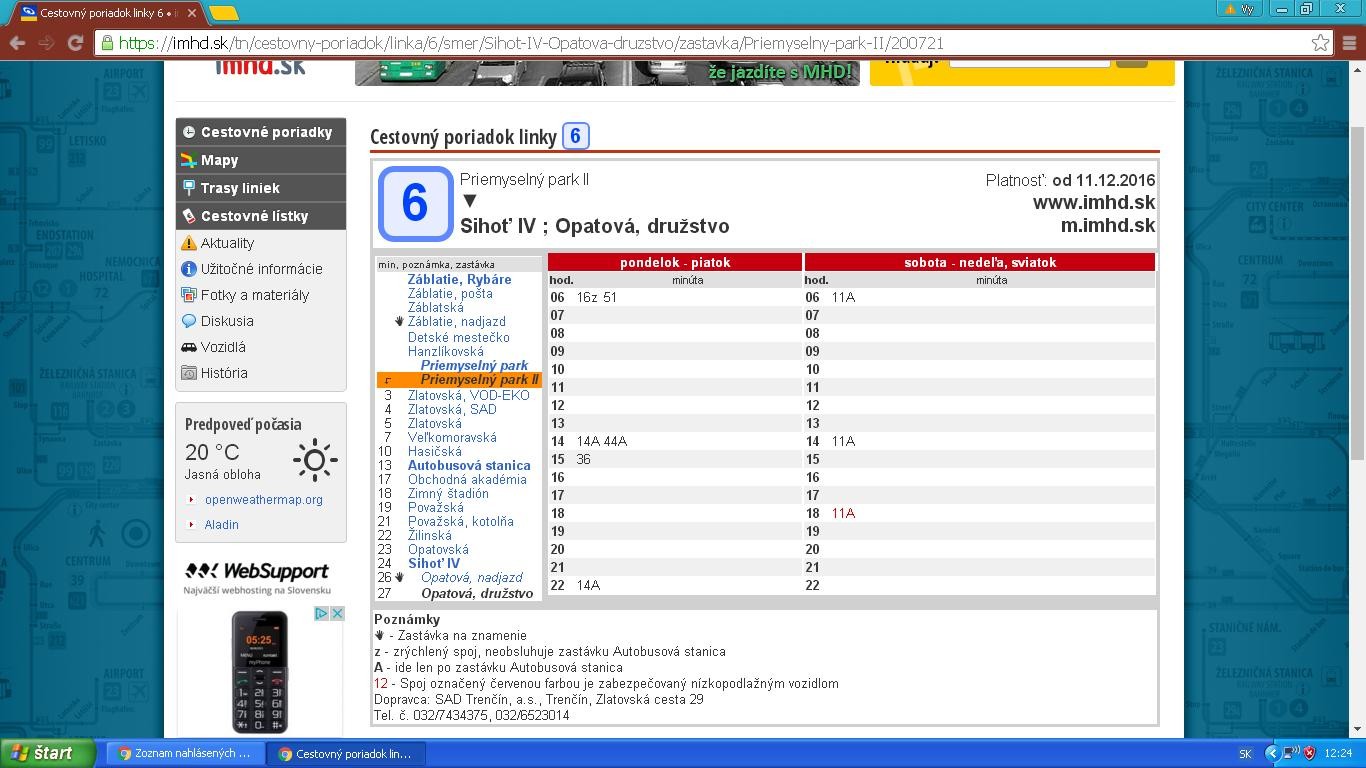Screen dimensions: 1366x768
Task: Open Cestovné lístky menu section
Action: [x=254, y=216]
